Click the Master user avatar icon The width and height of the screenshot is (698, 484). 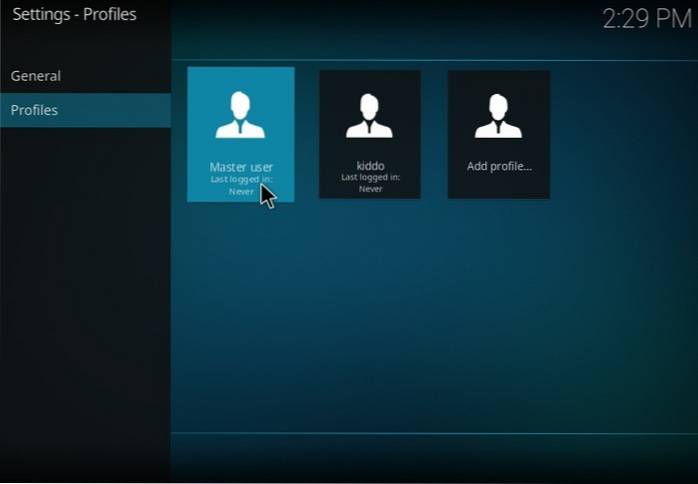240,116
